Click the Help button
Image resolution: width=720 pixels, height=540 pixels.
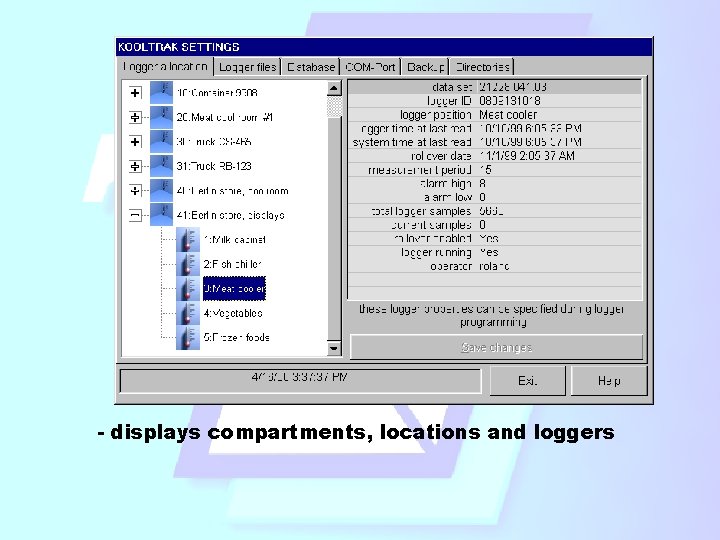tap(609, 381)
